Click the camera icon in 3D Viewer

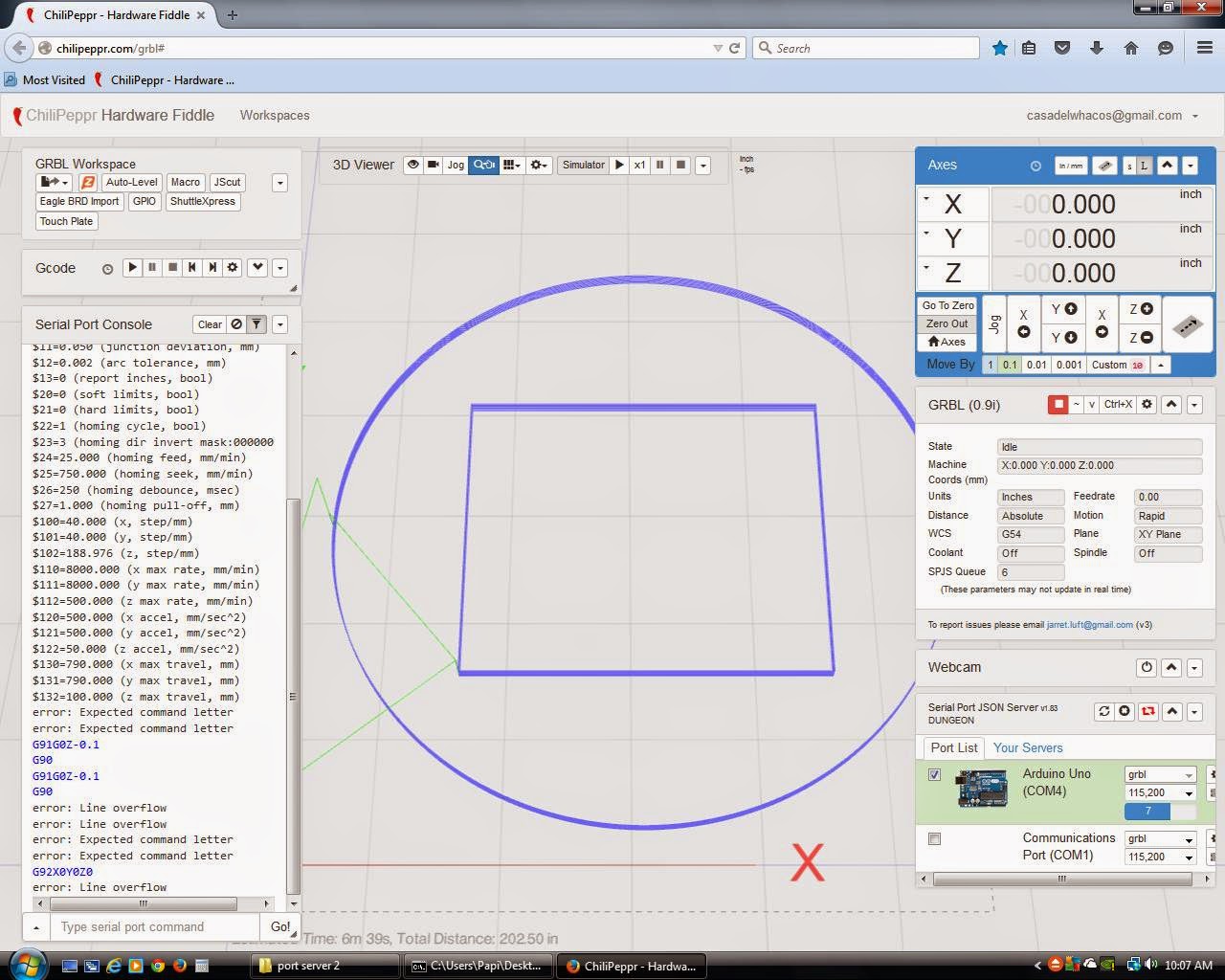(434, 165)
